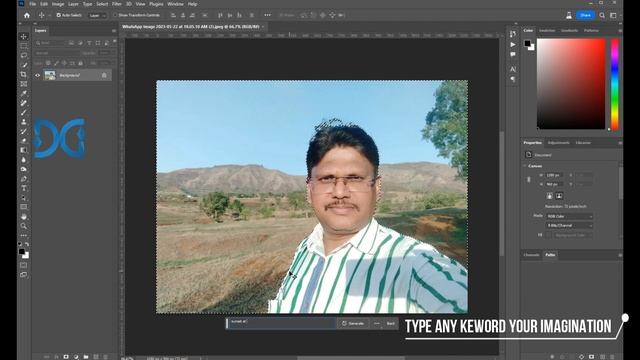The height and width of the screenshot is (360, 640).
Task: Select portrait canvas orientation button
Action: [550, 196]
